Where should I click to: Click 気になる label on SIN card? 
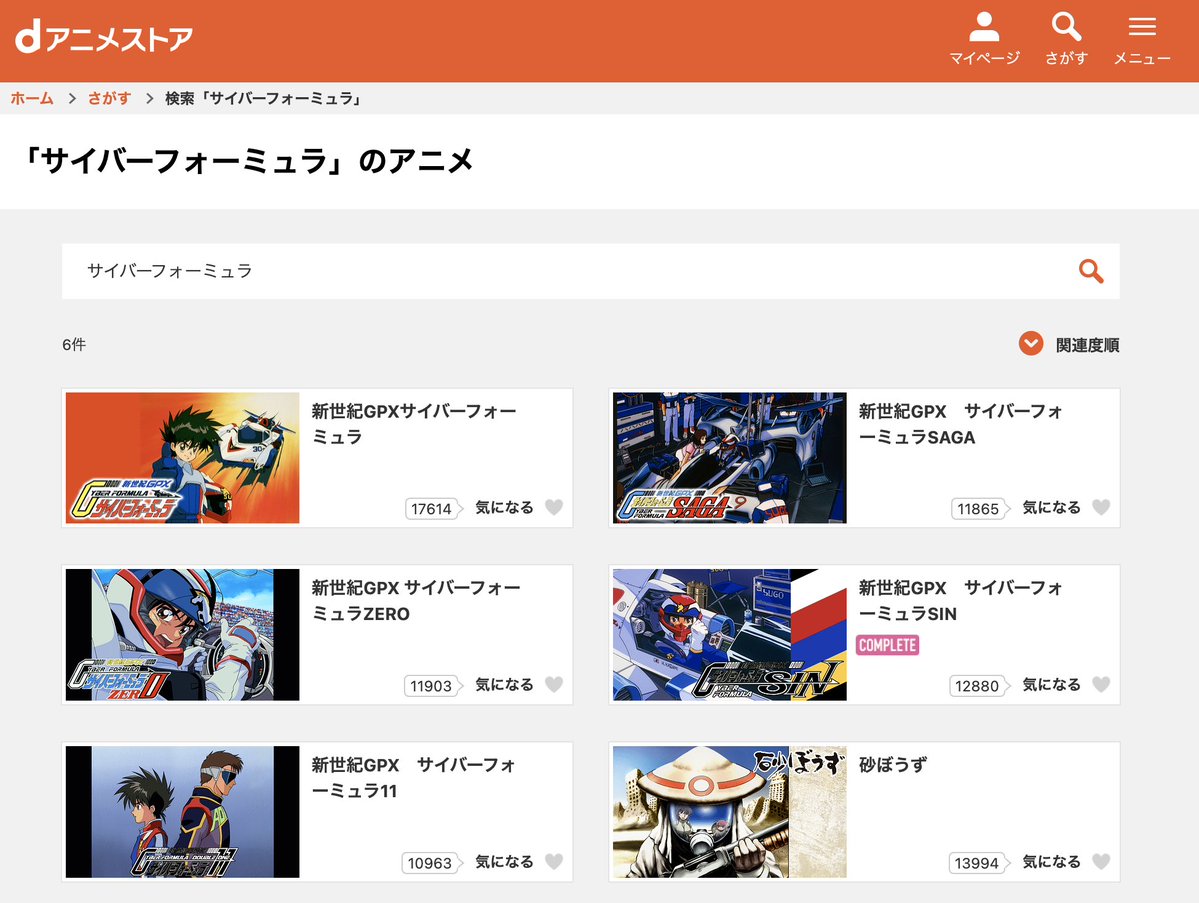coord(1051,684)
